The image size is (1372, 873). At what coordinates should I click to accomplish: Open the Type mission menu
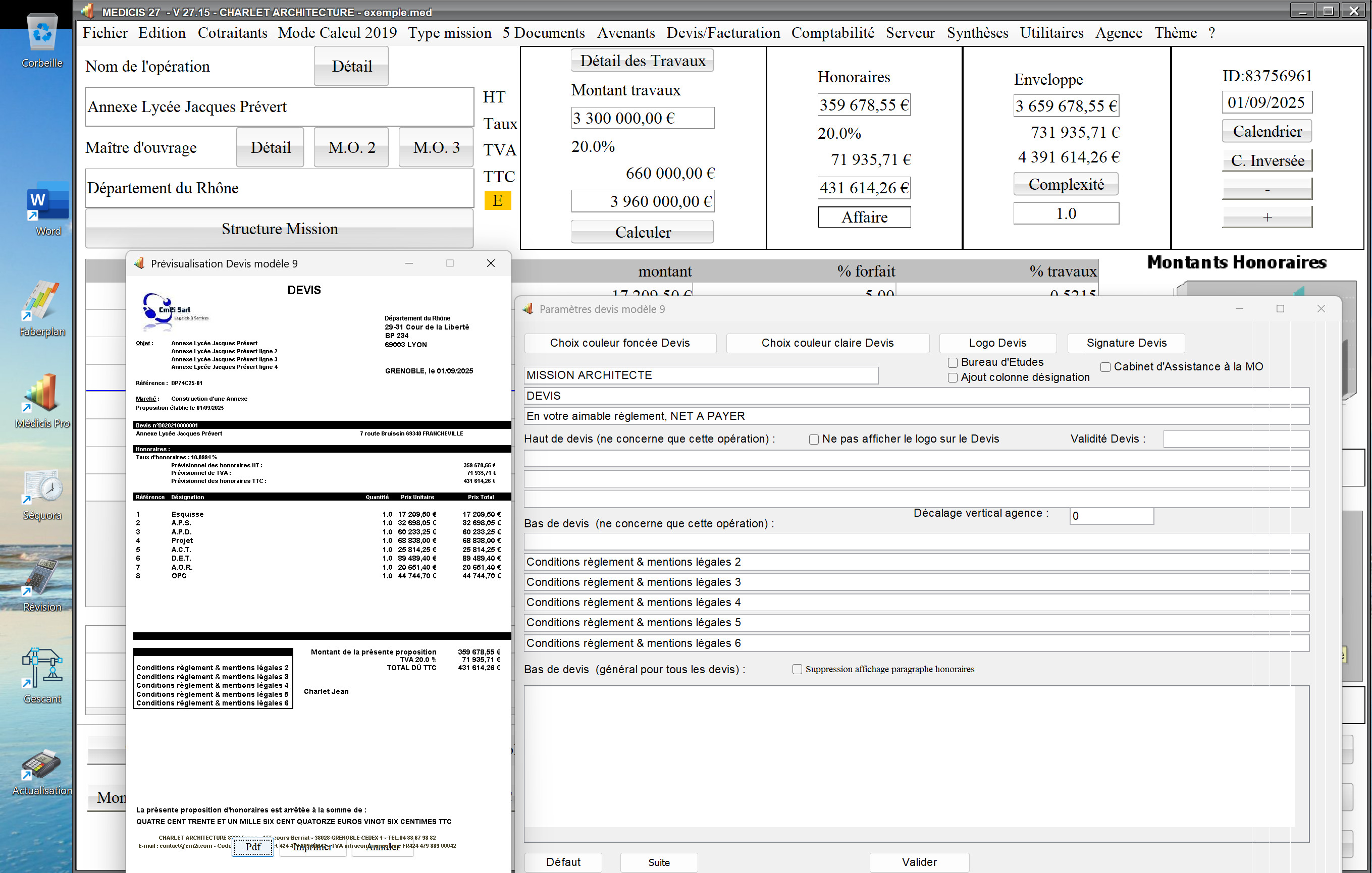point(449,33)
